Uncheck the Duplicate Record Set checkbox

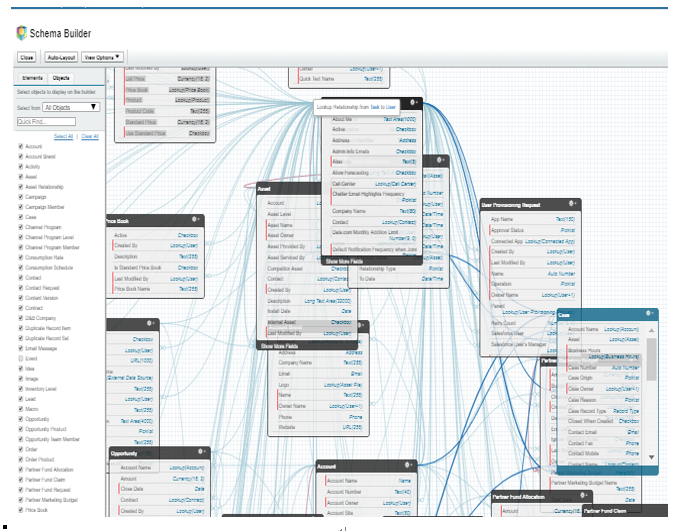point(21,338)
